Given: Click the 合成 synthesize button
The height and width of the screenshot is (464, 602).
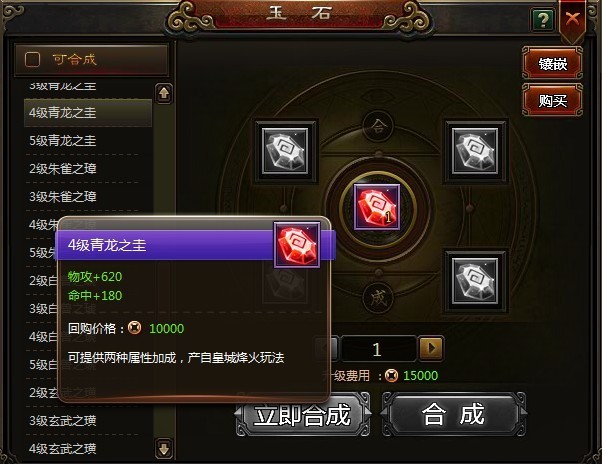Looking at the screenshot, I should [453, 414].
